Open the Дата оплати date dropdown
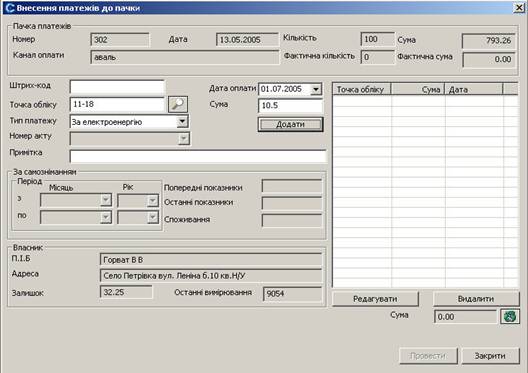Viewport: 528px width, 373px height. 316,89
